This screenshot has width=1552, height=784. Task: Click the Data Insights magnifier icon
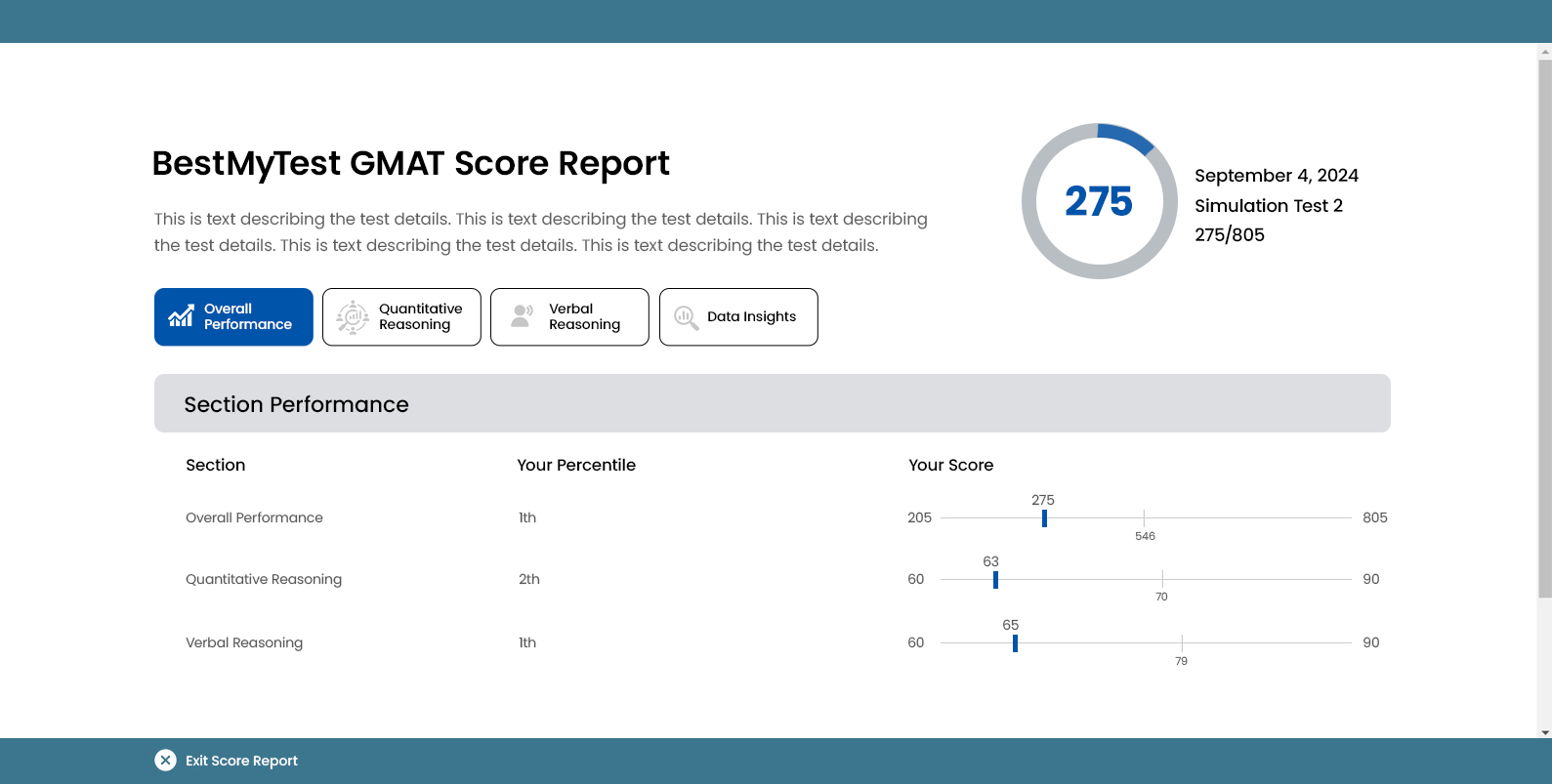pyautogui.click(x=687, y=317)
